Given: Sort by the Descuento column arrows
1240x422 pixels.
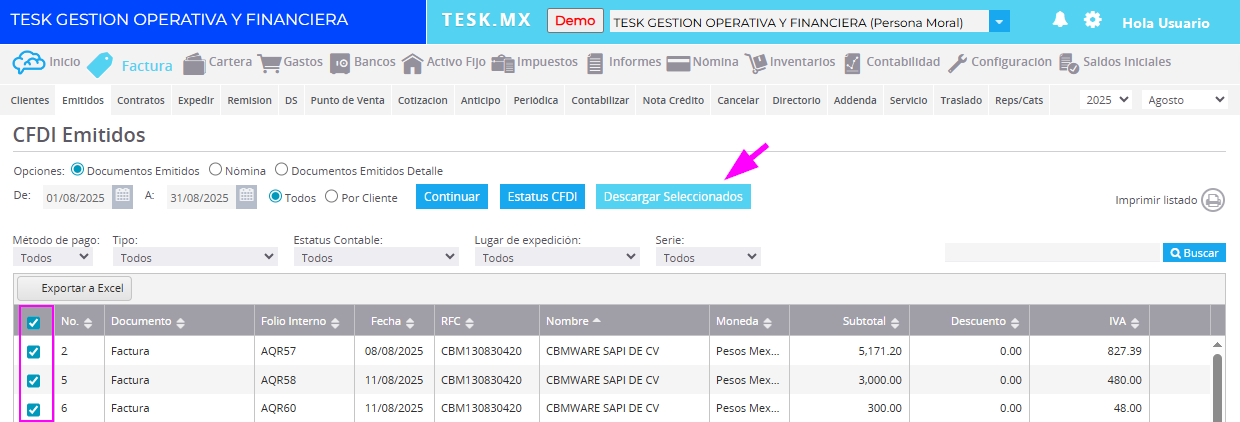Looking at the screenshot, I should click(x=1015, y=322).
